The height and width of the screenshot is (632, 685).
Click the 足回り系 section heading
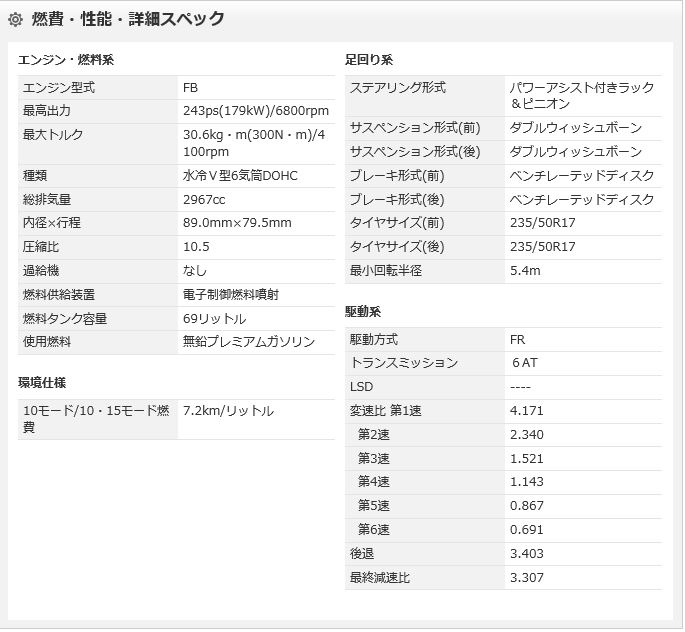click(369, 60)
